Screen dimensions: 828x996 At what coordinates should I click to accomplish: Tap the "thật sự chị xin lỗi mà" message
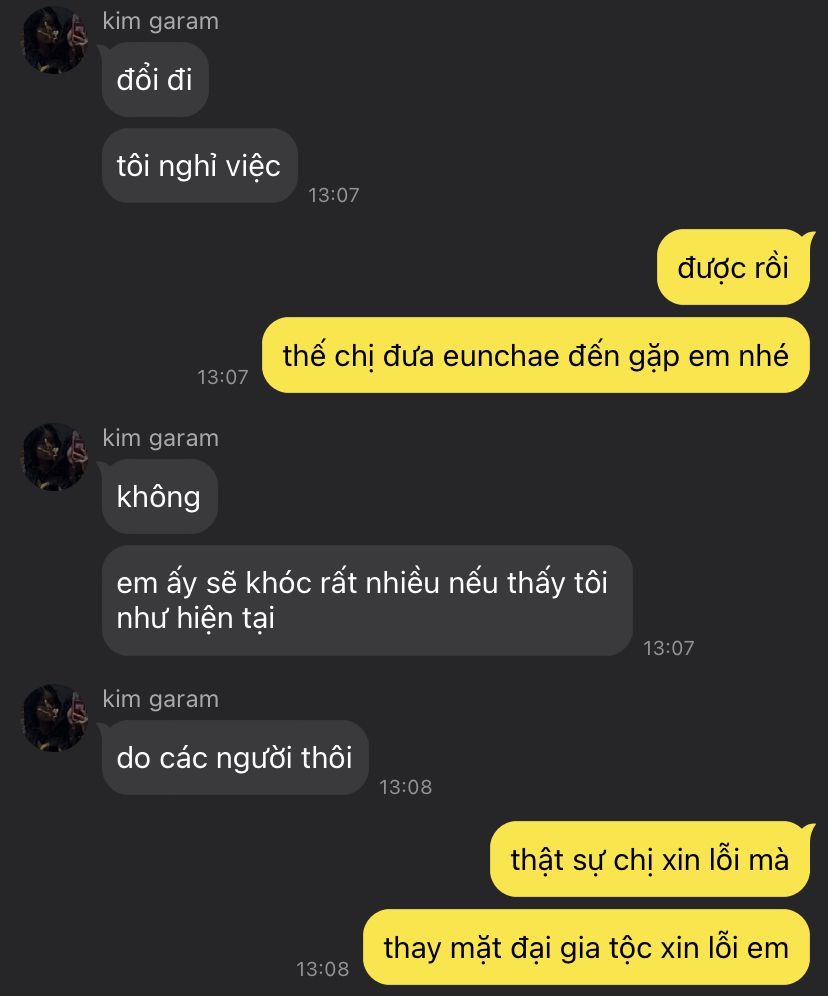tap(650, 859)
